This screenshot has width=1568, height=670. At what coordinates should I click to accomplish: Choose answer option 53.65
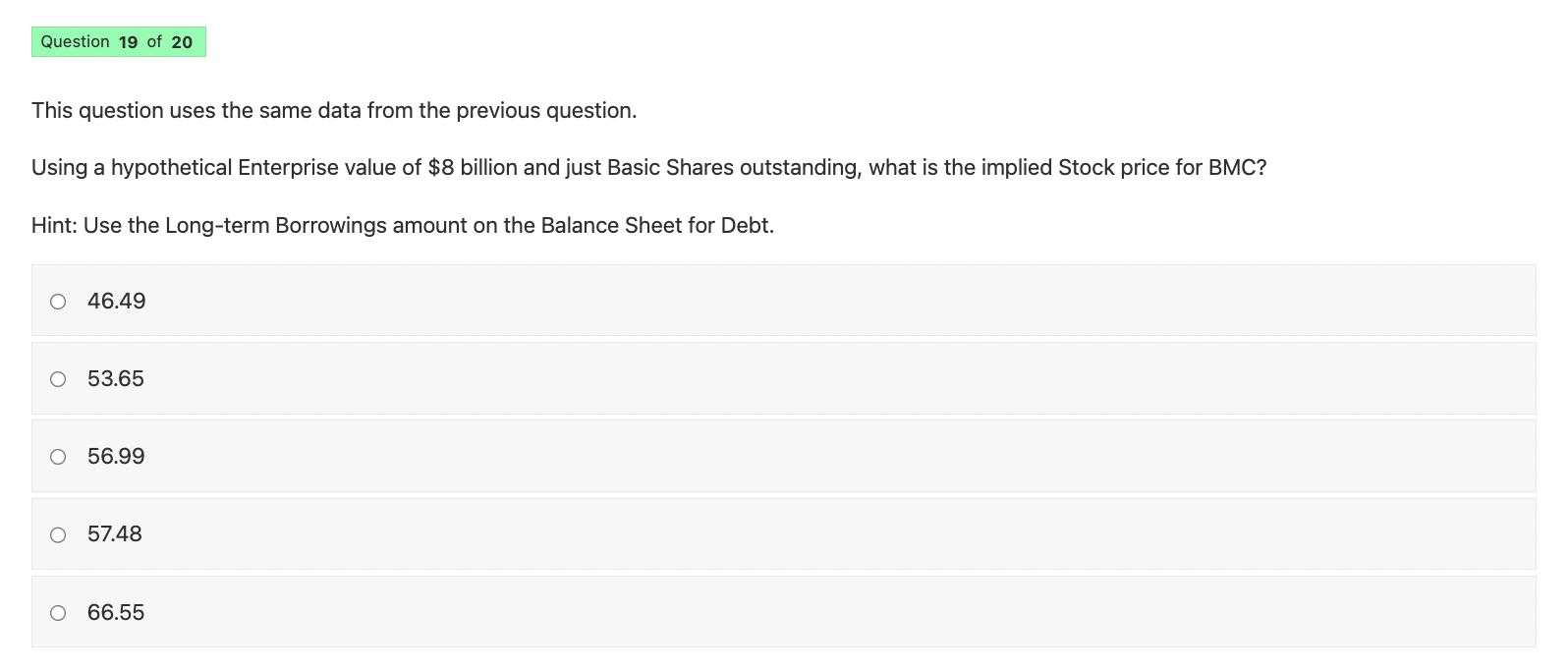click(x=115, y=378)
